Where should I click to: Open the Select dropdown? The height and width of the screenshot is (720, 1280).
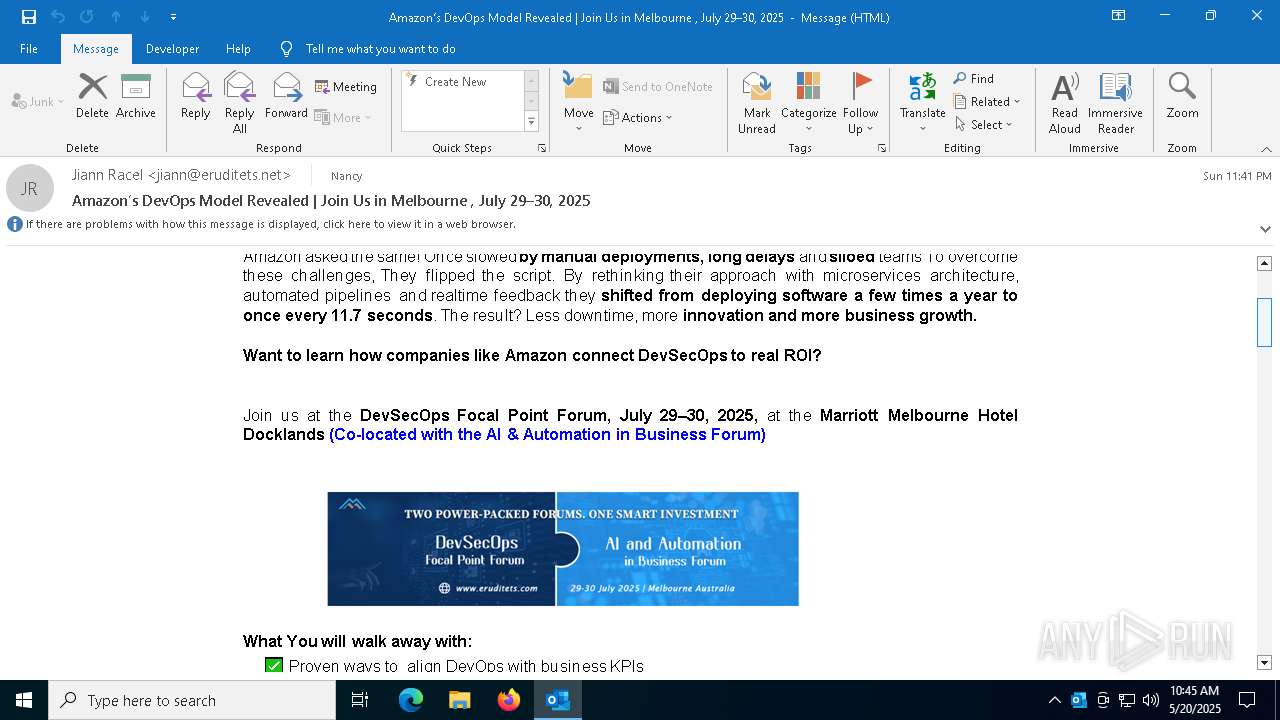[984, 124]
